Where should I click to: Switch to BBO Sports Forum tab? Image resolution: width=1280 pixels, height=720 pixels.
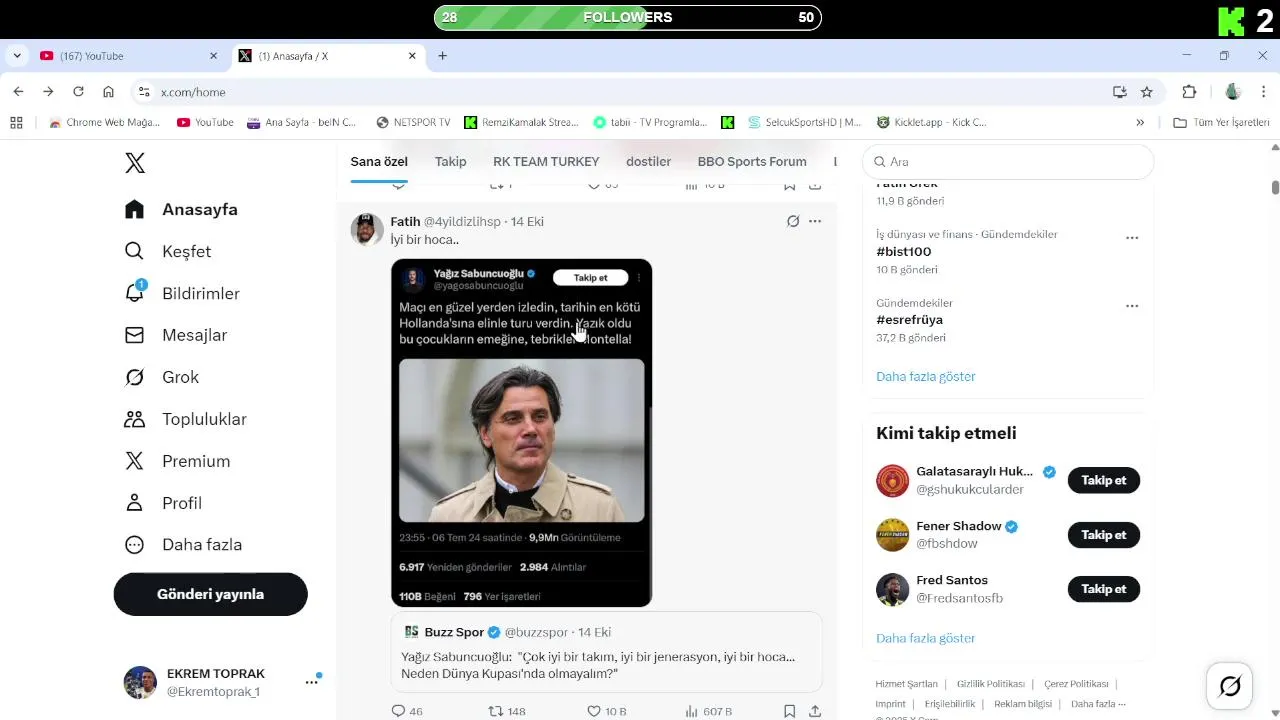[x=752, y=161]
